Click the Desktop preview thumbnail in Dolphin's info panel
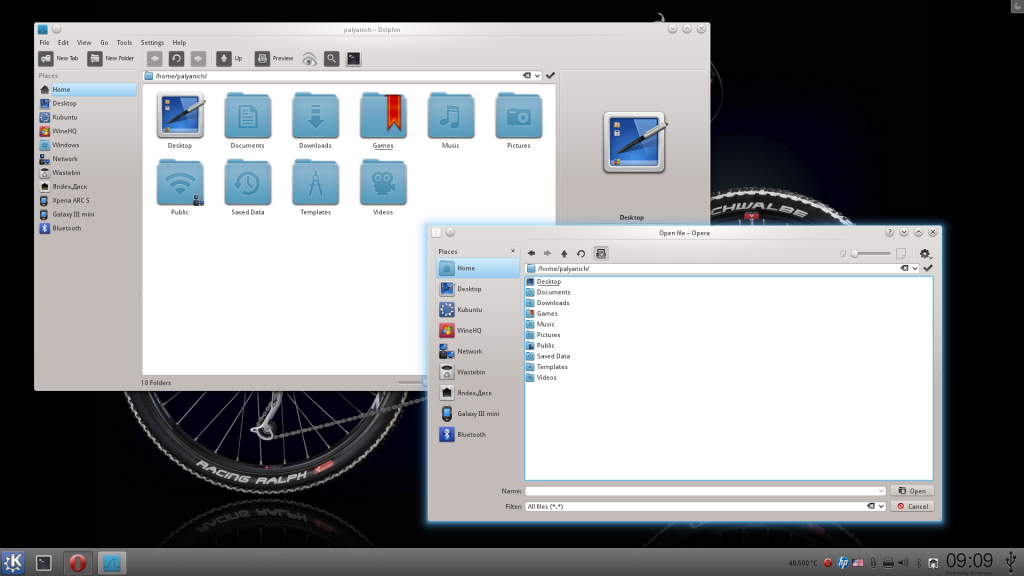The width and height of the screenshot is (1024, 576). pyautogui.click(x=633, y=142)
